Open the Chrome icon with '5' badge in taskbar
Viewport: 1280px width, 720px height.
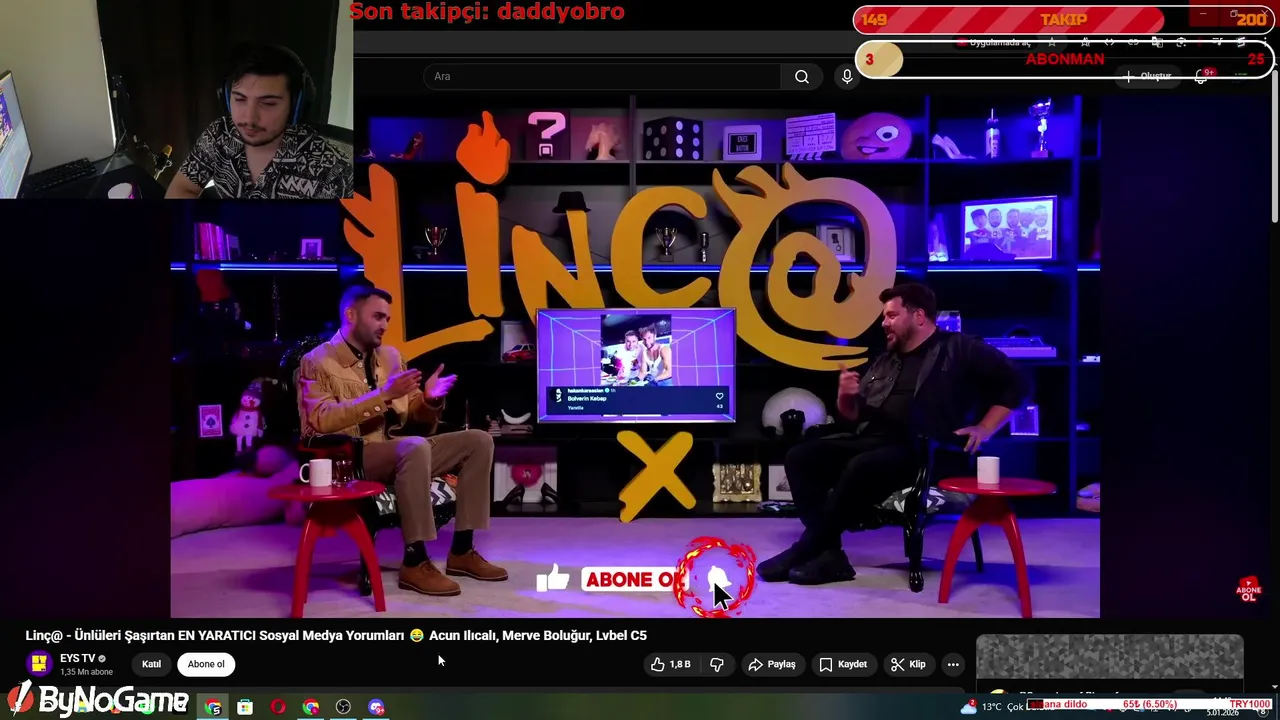coord(213,707)
